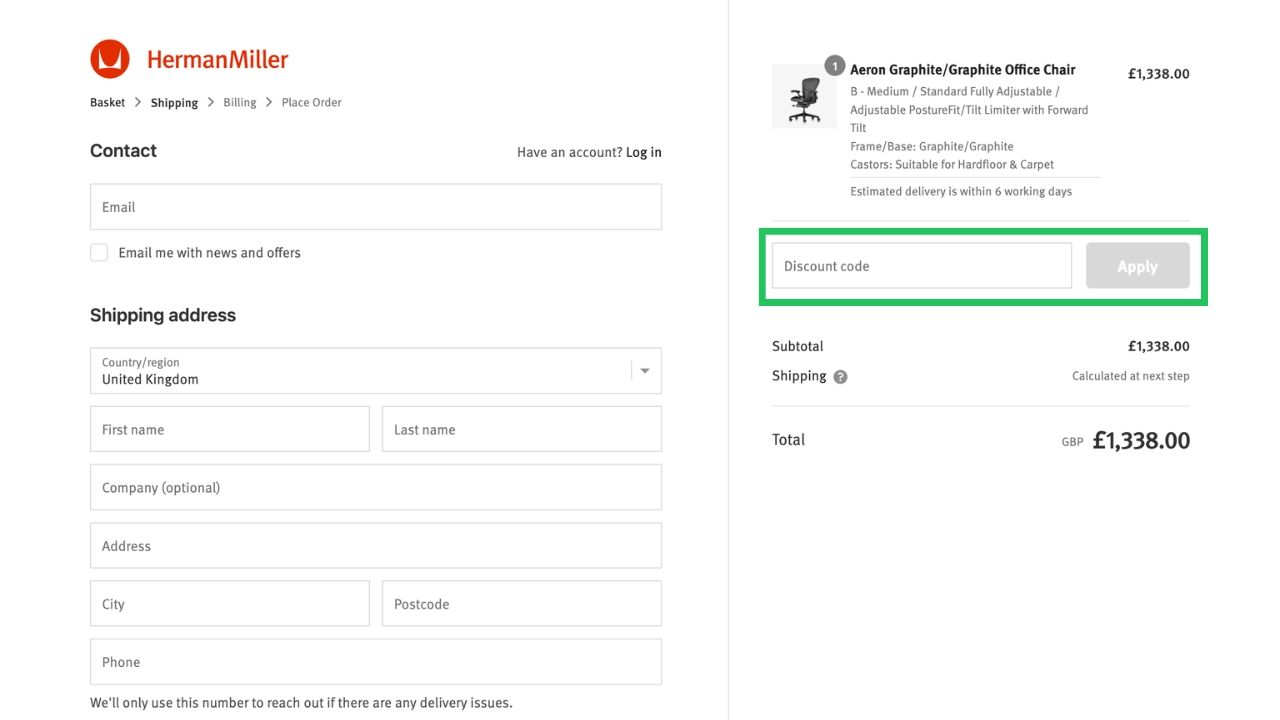Click the shipping help question mark icon
The height and width of the screenshot is (720, 1280).
[x=840, y=377]
